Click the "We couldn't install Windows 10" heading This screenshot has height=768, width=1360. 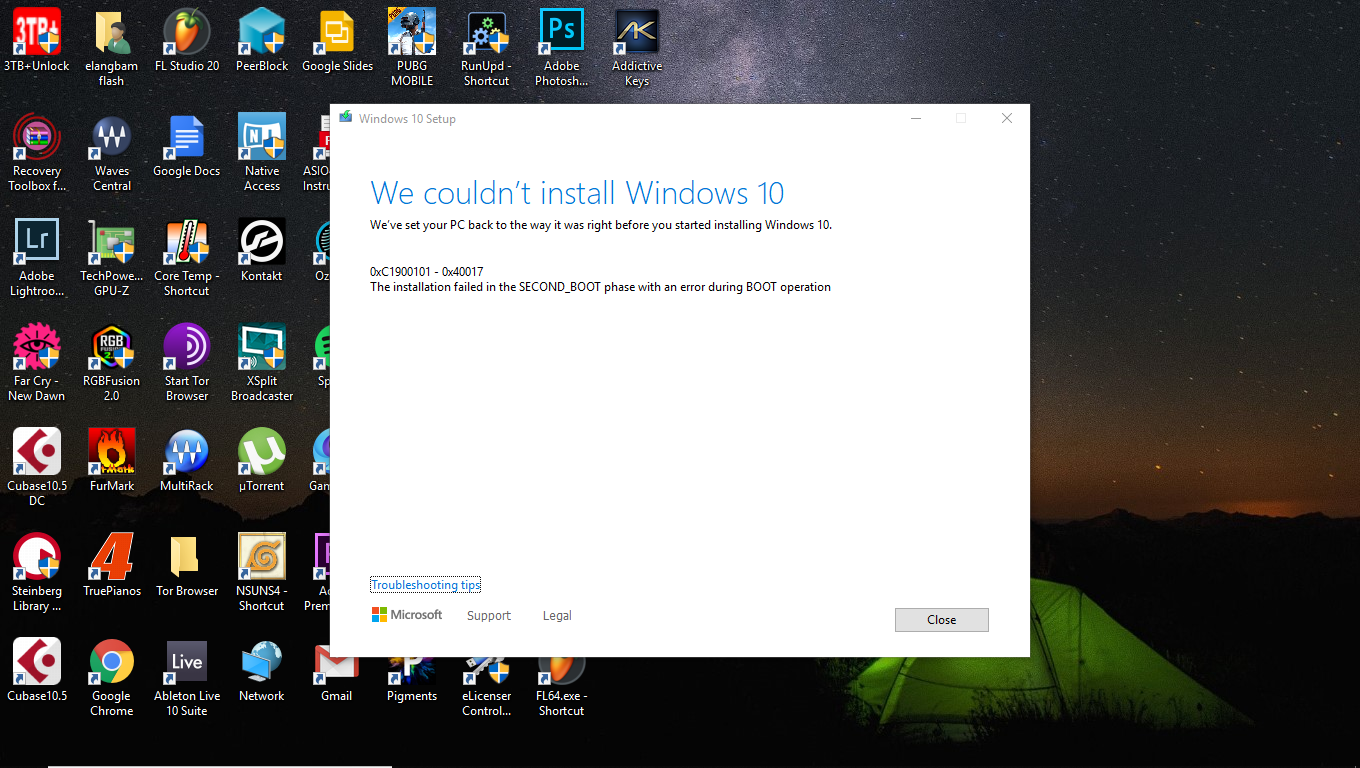(577, 193)
